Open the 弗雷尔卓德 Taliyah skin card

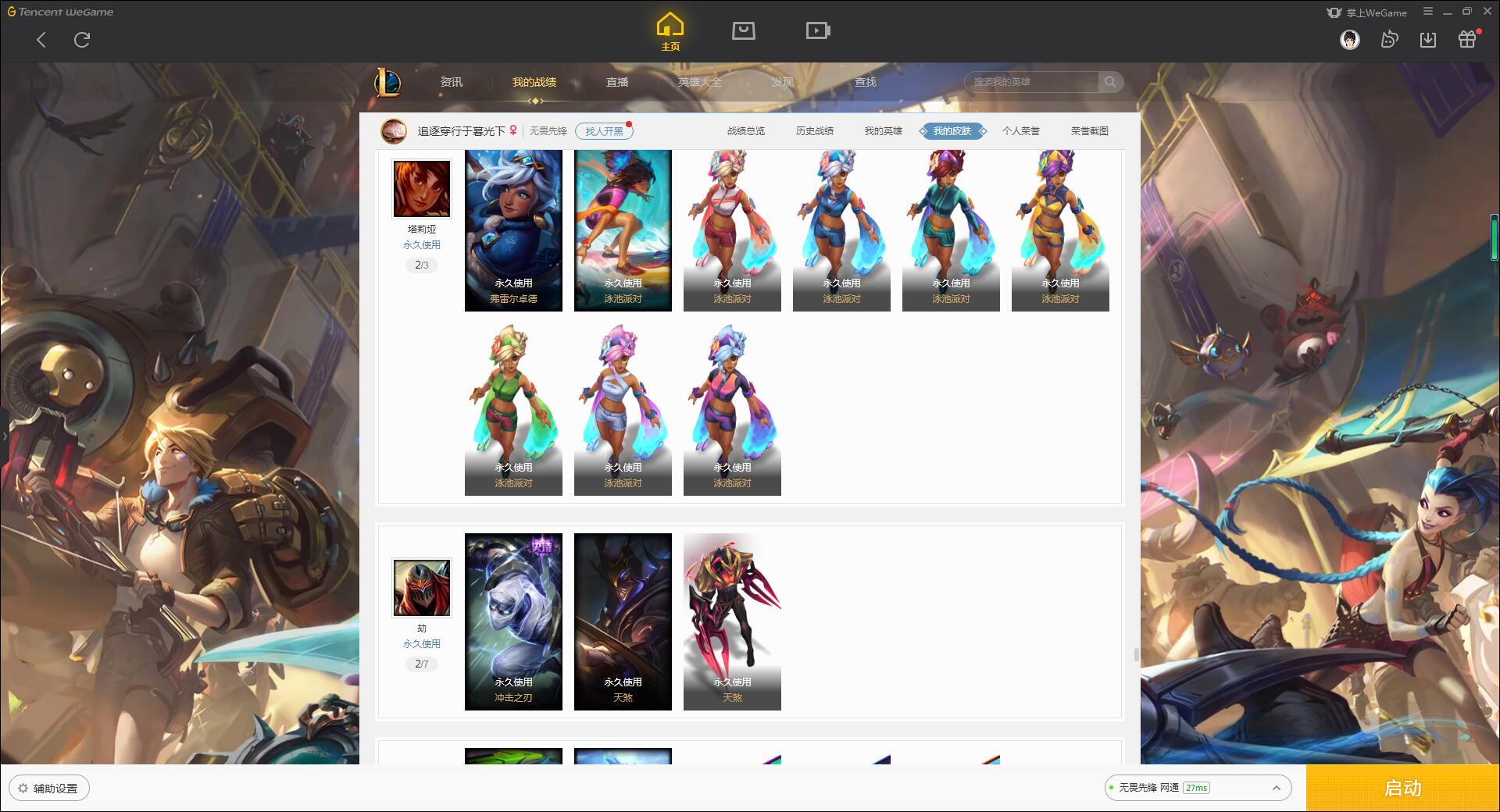(x=513, y=230)
